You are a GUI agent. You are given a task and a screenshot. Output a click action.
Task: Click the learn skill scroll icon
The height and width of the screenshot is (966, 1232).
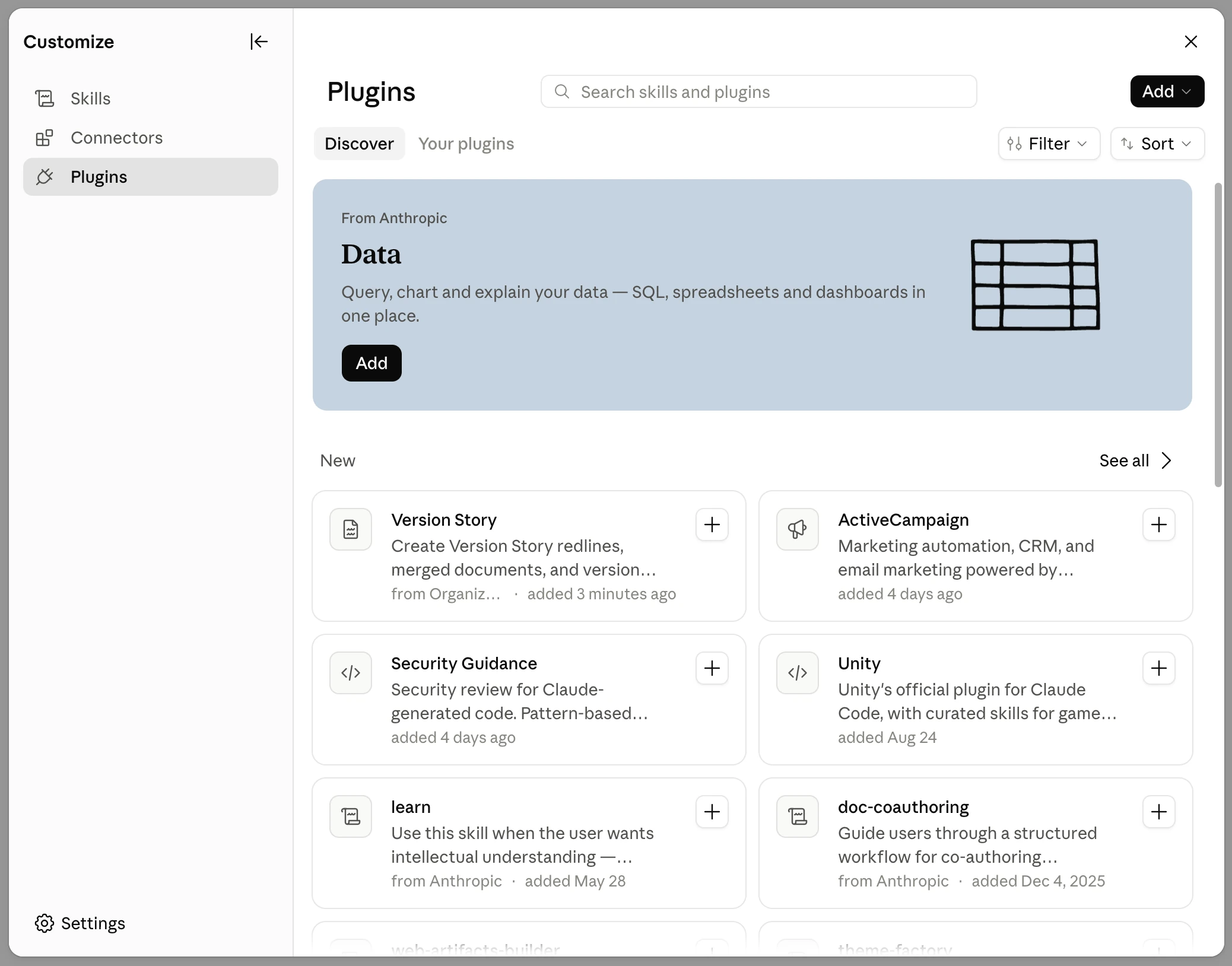click(351, 816)
